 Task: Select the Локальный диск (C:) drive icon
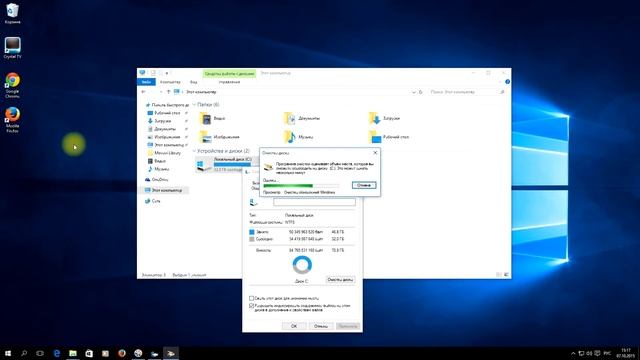tap(203, 164)
